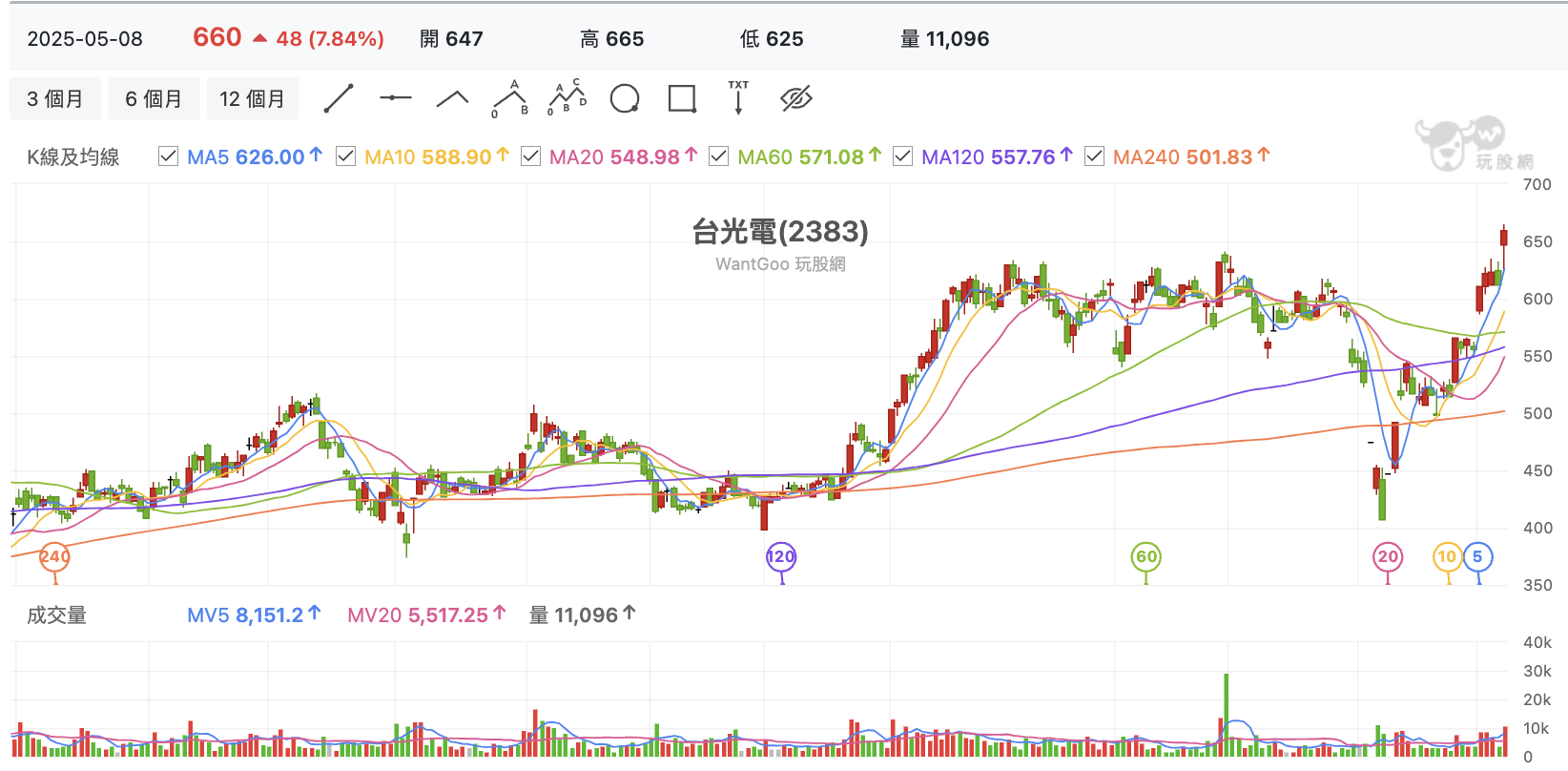Toggle the MA20 moving average checkbox
1568x771 pixels.
pos(530,156)
